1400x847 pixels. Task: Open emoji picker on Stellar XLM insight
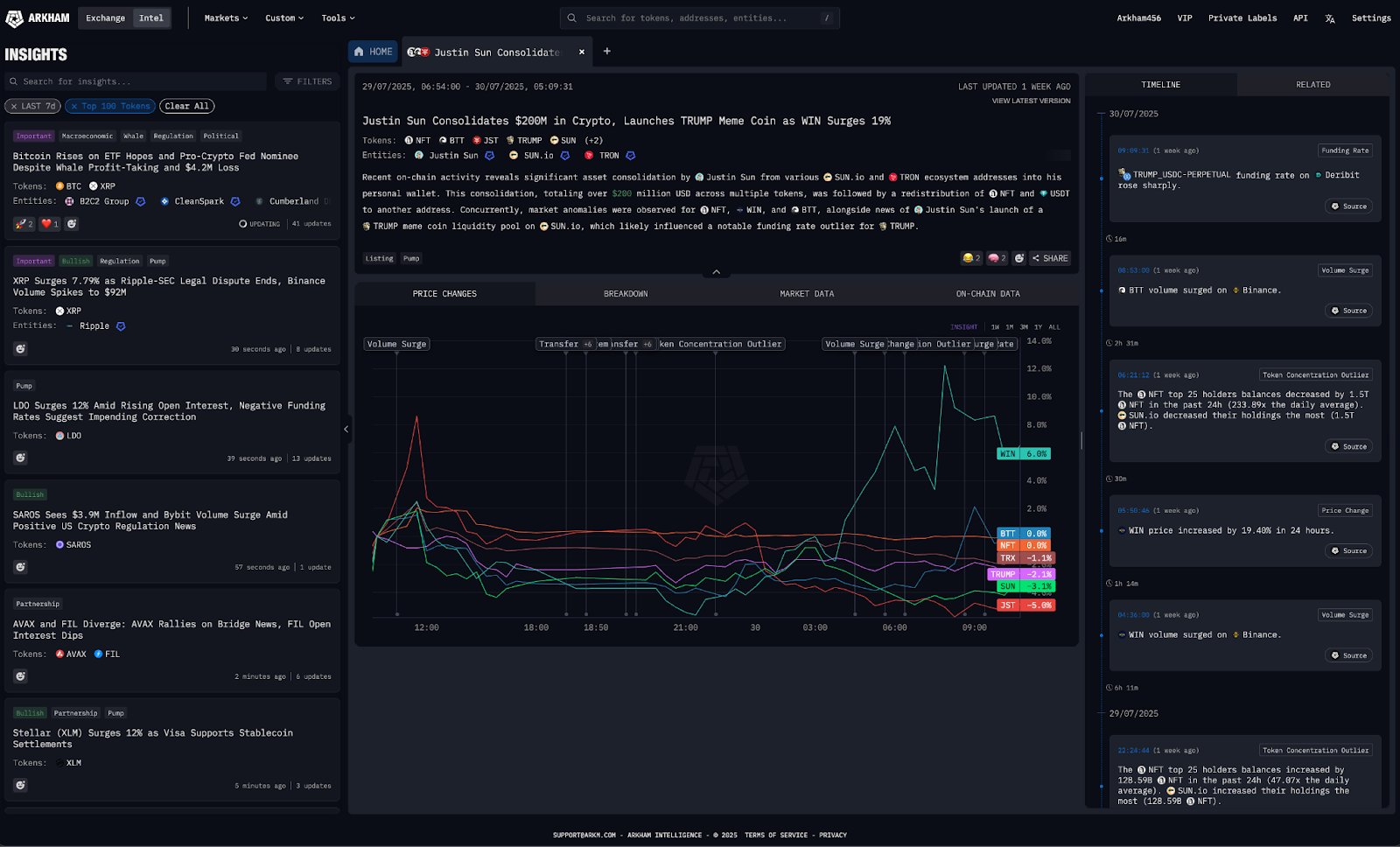tap(20, 785)
